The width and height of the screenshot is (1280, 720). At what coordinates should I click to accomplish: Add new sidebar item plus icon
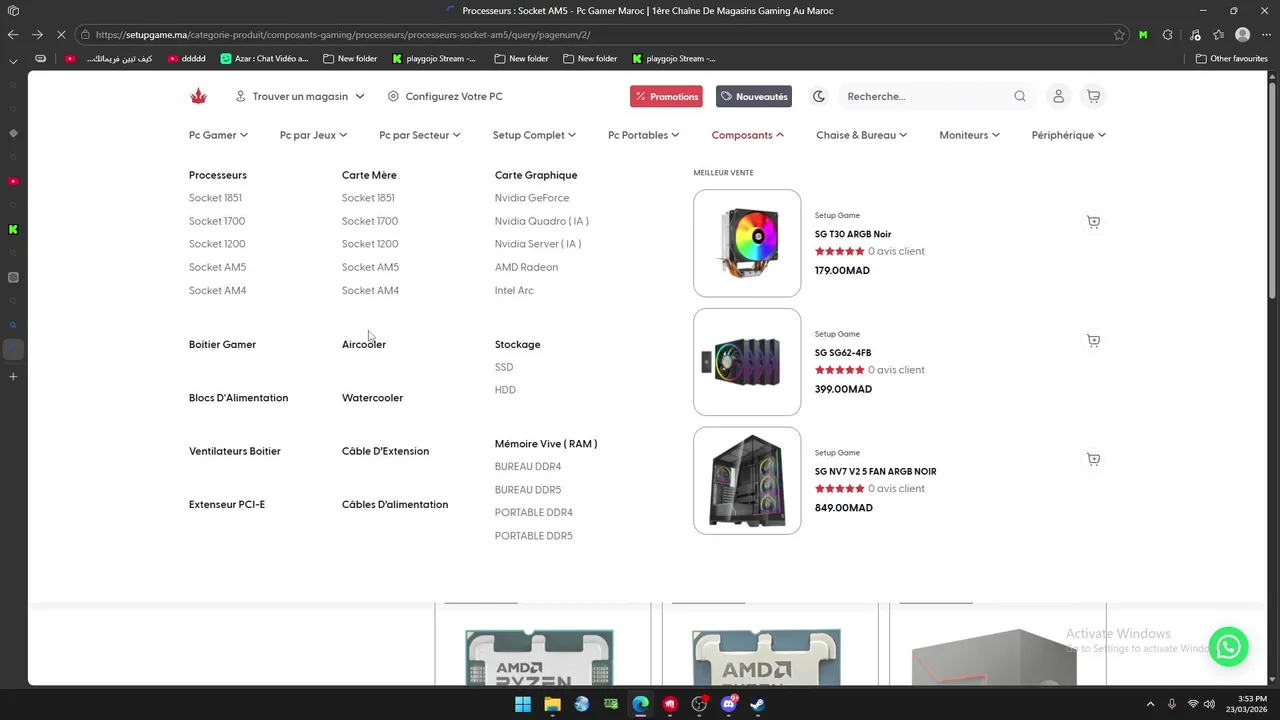pos(13,377)
